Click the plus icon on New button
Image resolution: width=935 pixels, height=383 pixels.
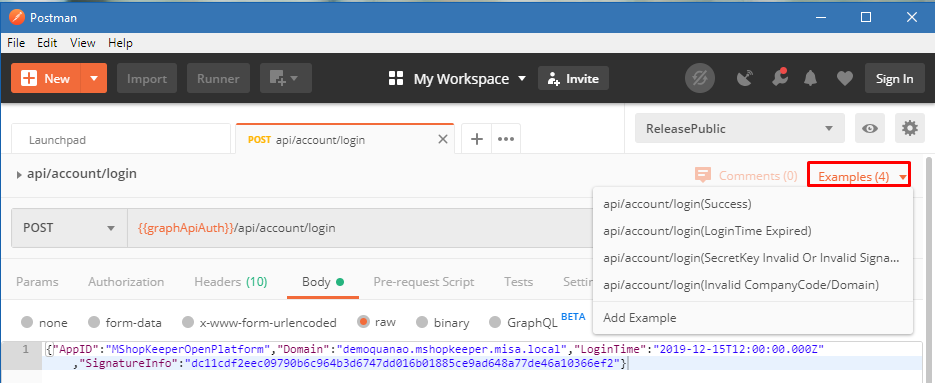29,79
